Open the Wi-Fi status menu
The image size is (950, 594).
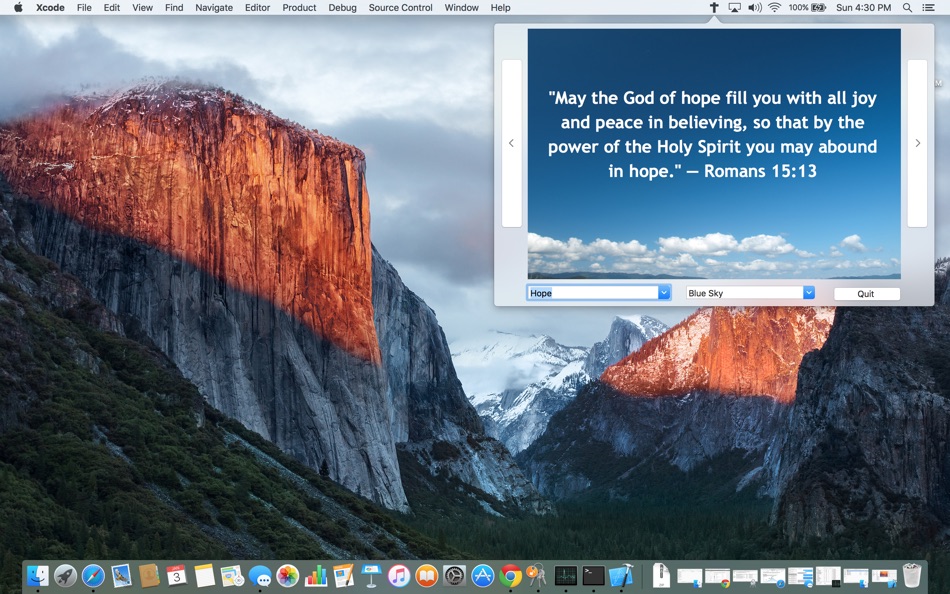(774, 7)
